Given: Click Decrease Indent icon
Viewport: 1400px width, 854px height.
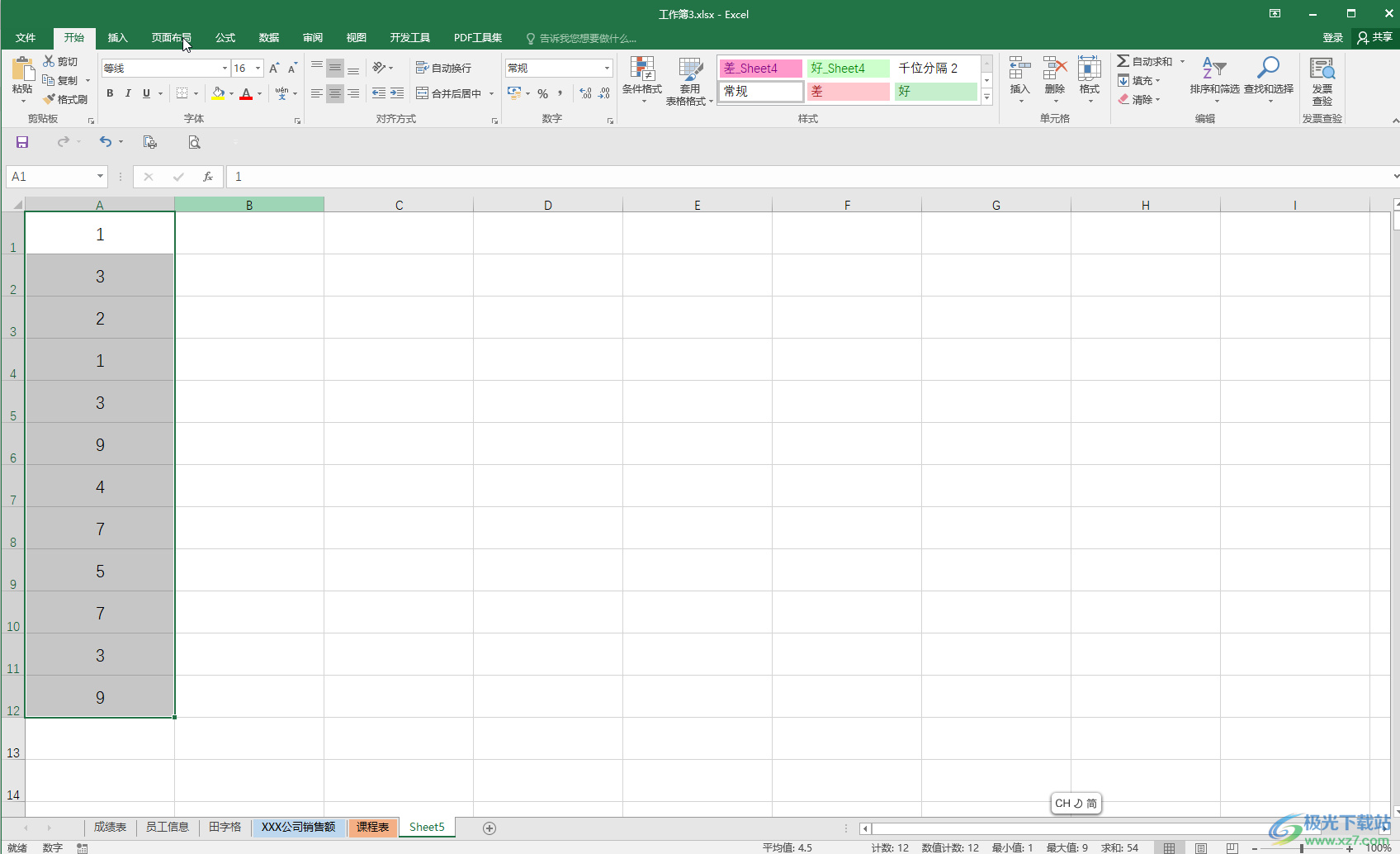Looking at the screenshot, I should coord(379,93).
